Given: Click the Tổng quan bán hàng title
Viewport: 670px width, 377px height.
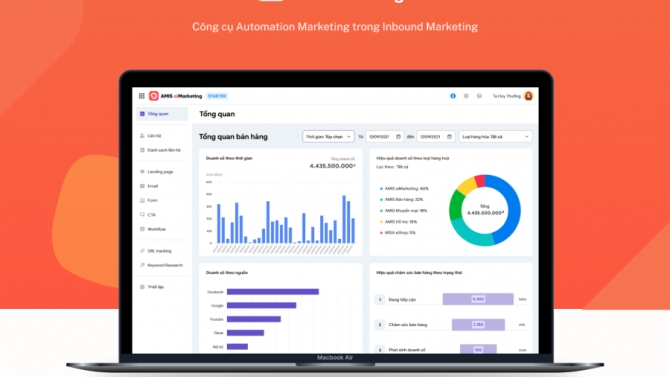Looking at the screenshot, I should [x=233, y=137].
